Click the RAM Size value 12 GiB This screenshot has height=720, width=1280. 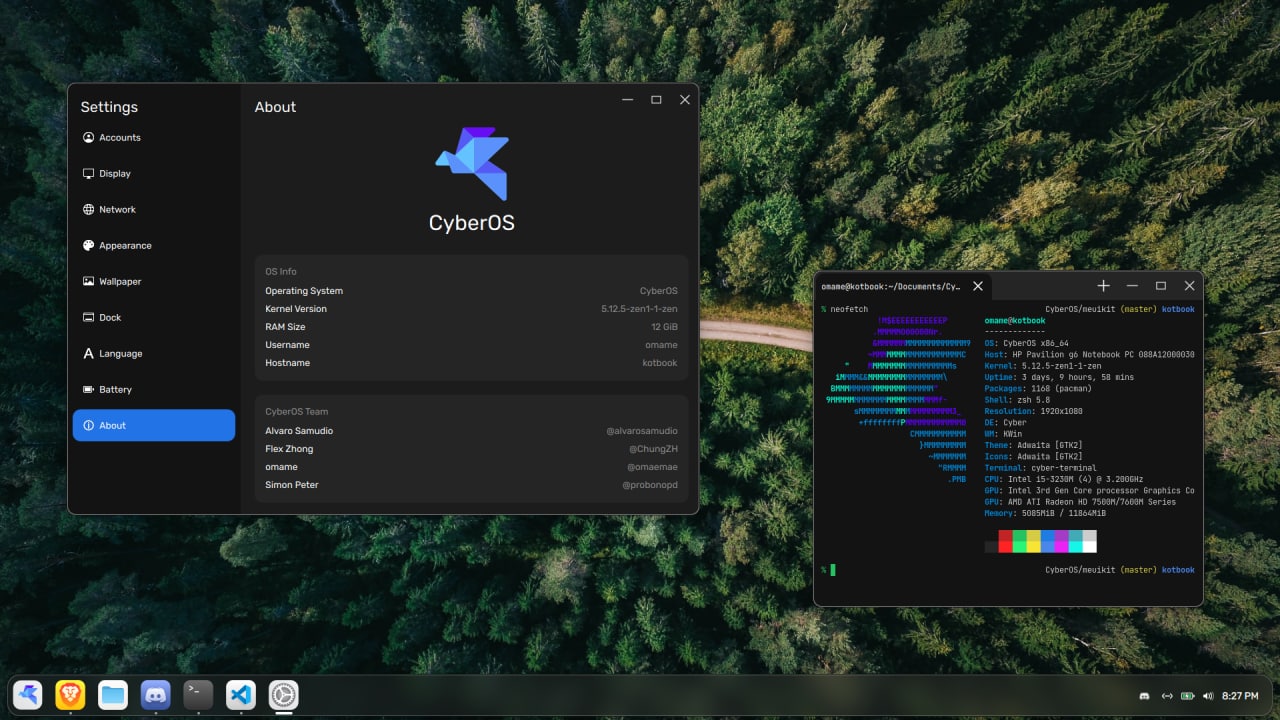click(664, 327)
